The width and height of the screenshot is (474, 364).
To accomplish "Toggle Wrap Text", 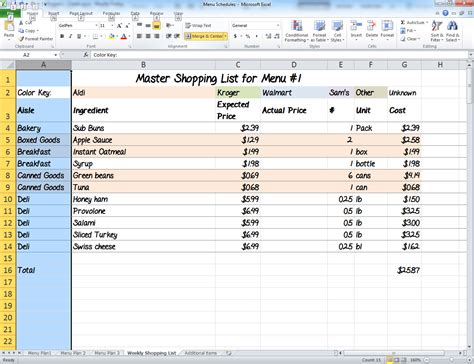I will pyautogui.click(x=198, y=25).
